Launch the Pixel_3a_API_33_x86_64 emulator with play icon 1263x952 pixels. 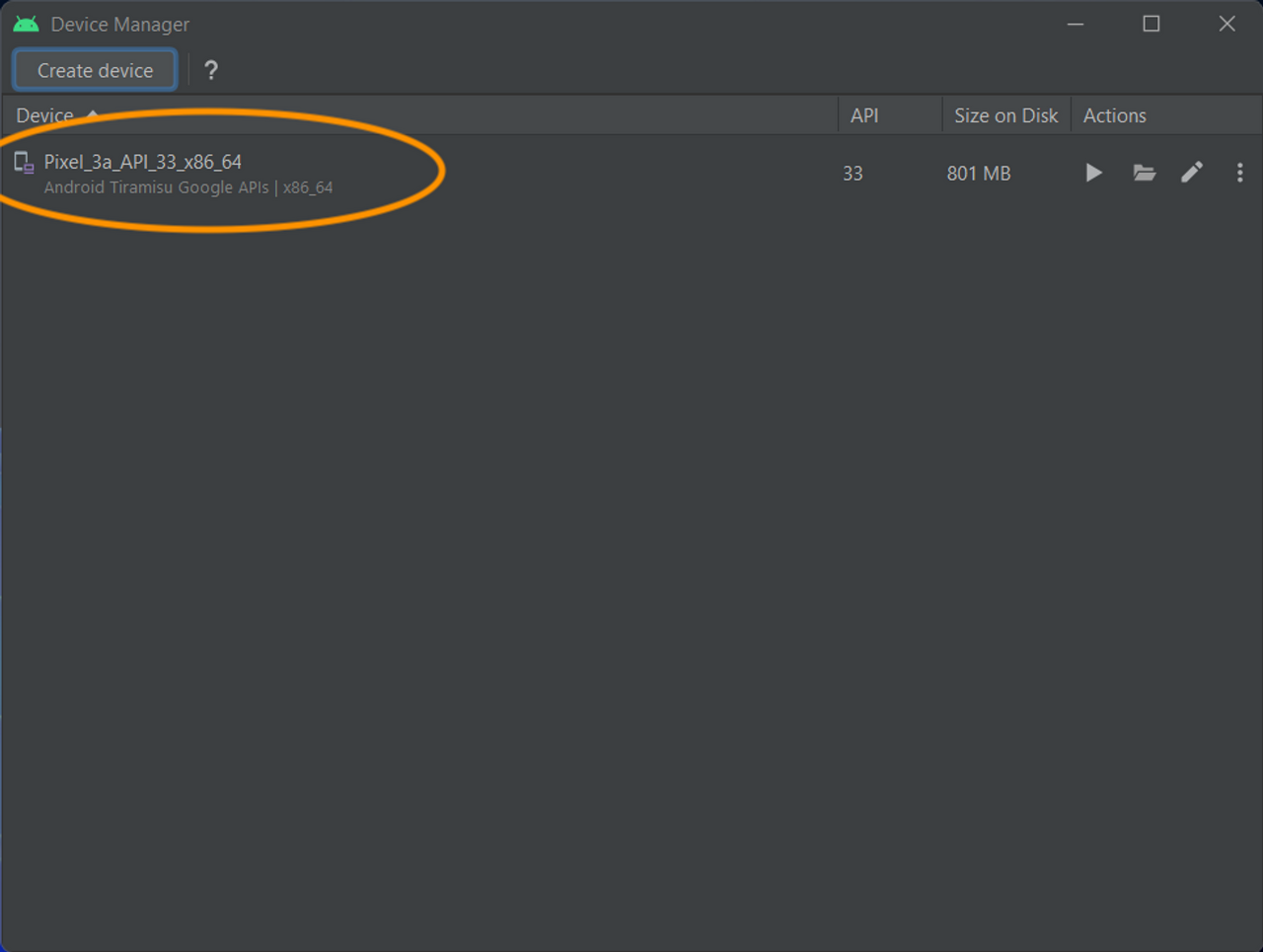coord(1093,173)
